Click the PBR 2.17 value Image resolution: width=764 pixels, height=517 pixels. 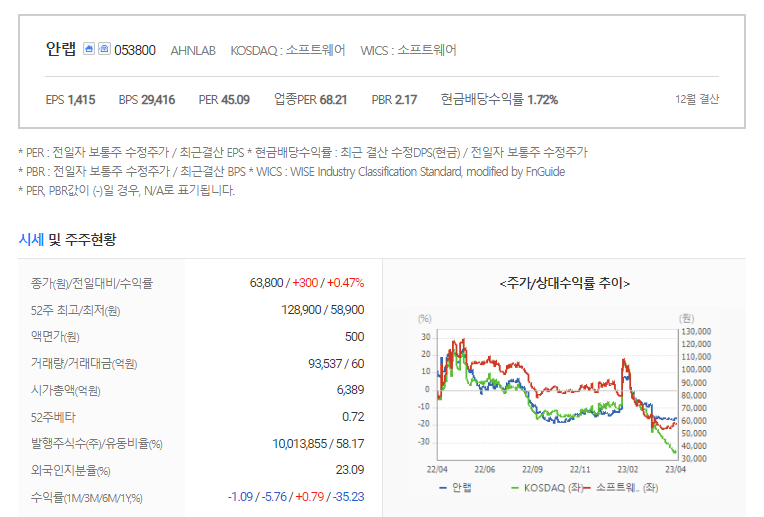pyautogui.click(x=394, y=100)
